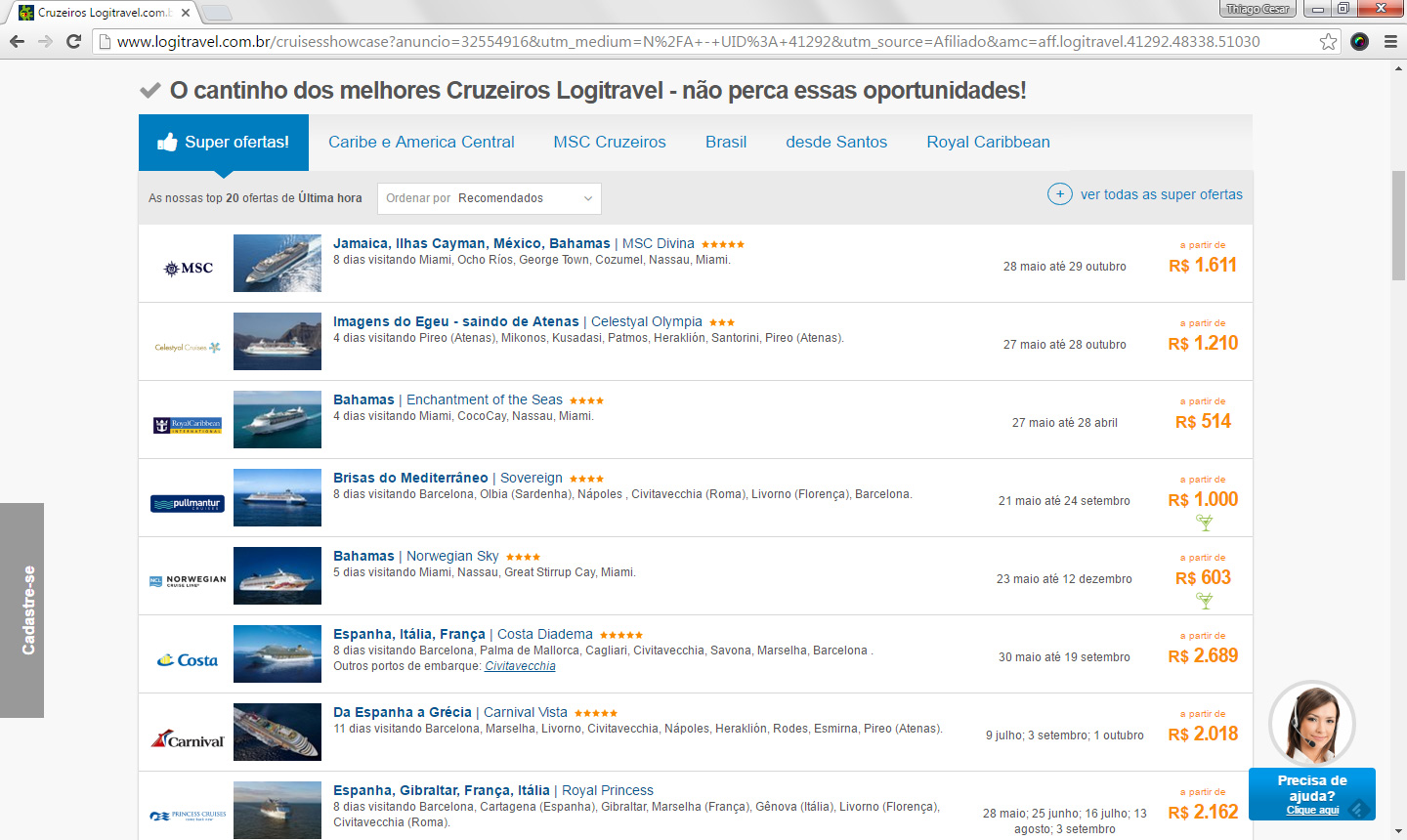Click the thumbs-up icon in Super ofertas

click(x=167, y=142)
